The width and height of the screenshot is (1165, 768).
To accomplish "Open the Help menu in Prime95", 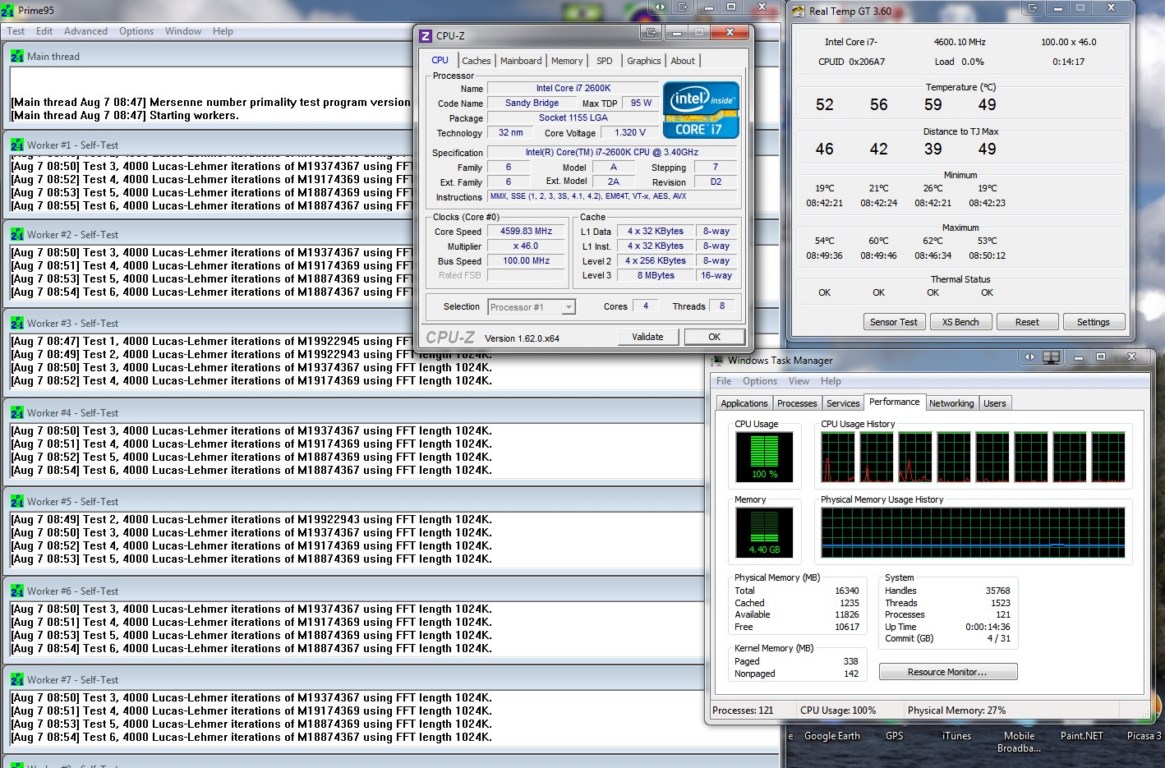I will 223,31.
